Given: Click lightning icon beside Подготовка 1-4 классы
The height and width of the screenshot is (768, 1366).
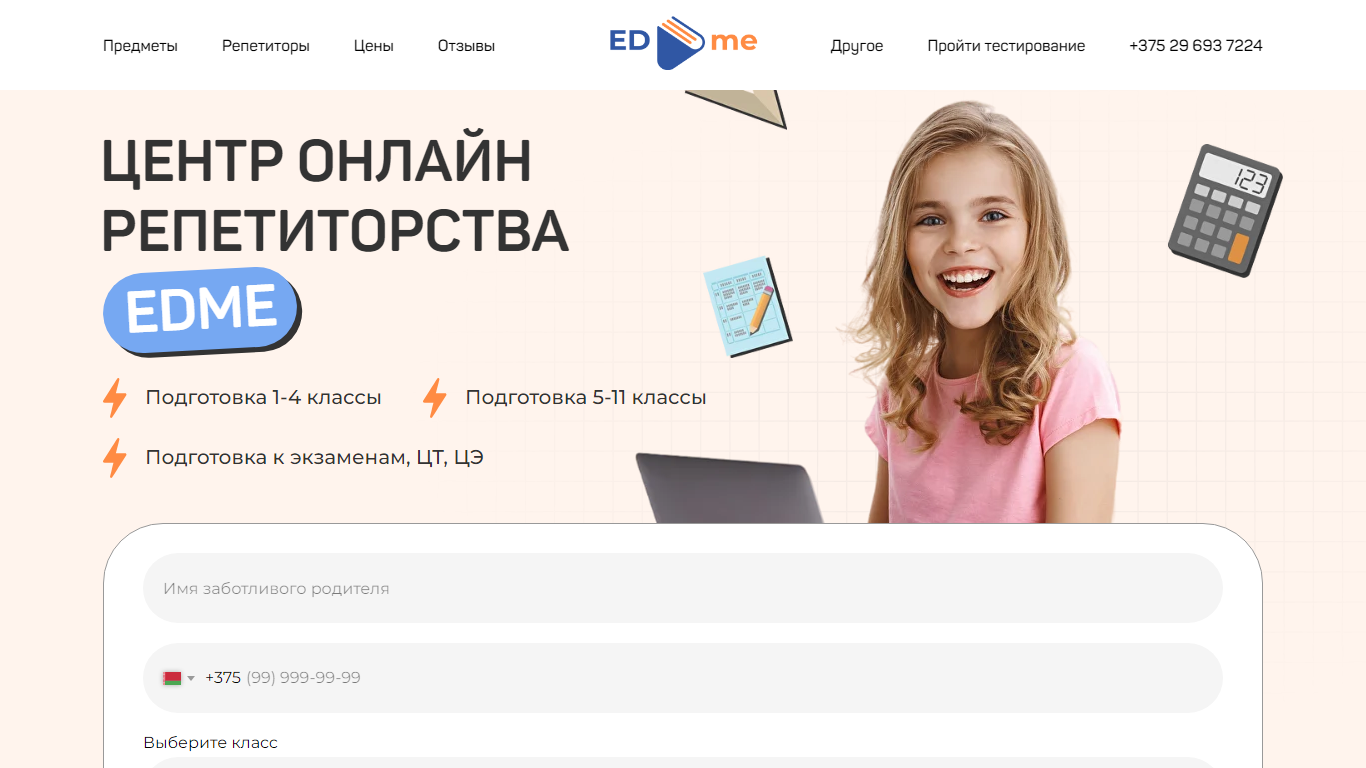Looking at the screenshot, I should pyautogui.click(x=115, y=398).
